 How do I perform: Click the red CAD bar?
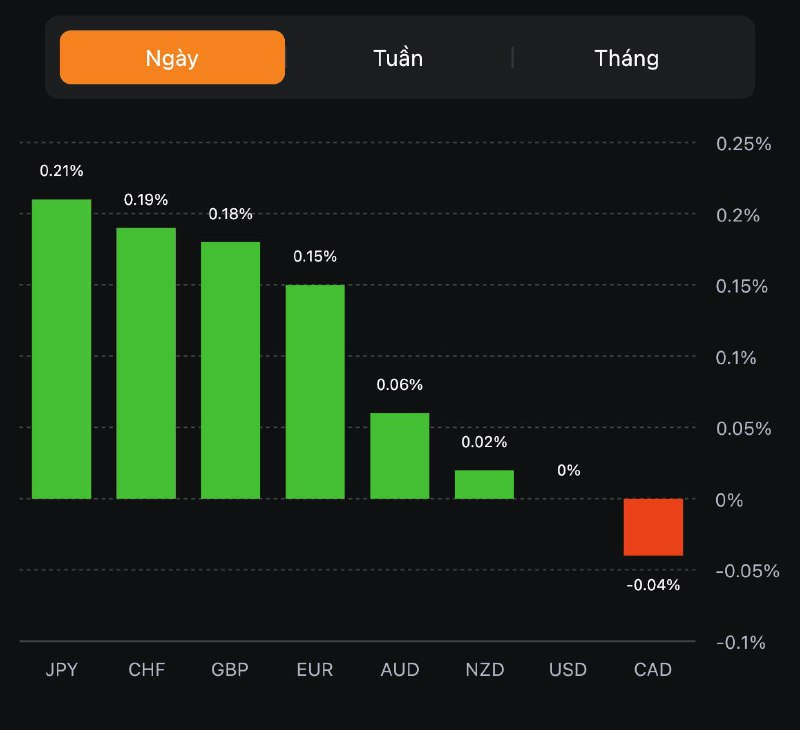[653, 527]
